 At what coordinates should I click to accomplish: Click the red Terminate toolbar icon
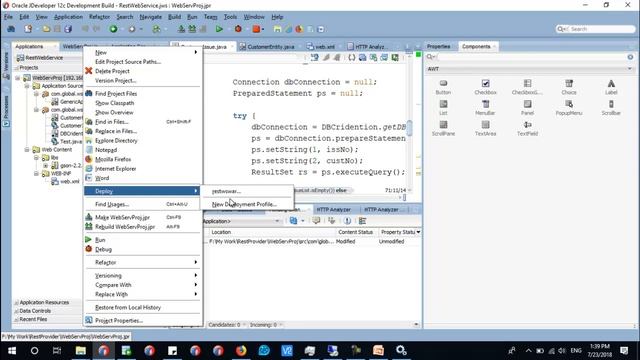[x=256, y=29]
